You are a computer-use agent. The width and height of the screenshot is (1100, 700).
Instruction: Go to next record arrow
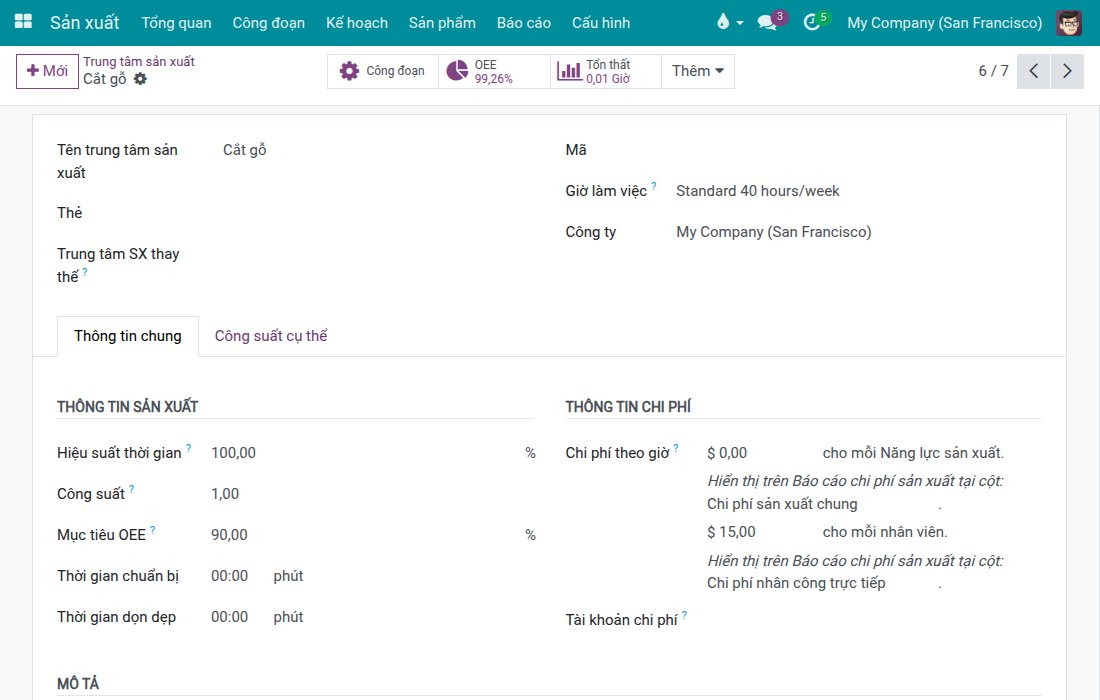pos(1067,71)
